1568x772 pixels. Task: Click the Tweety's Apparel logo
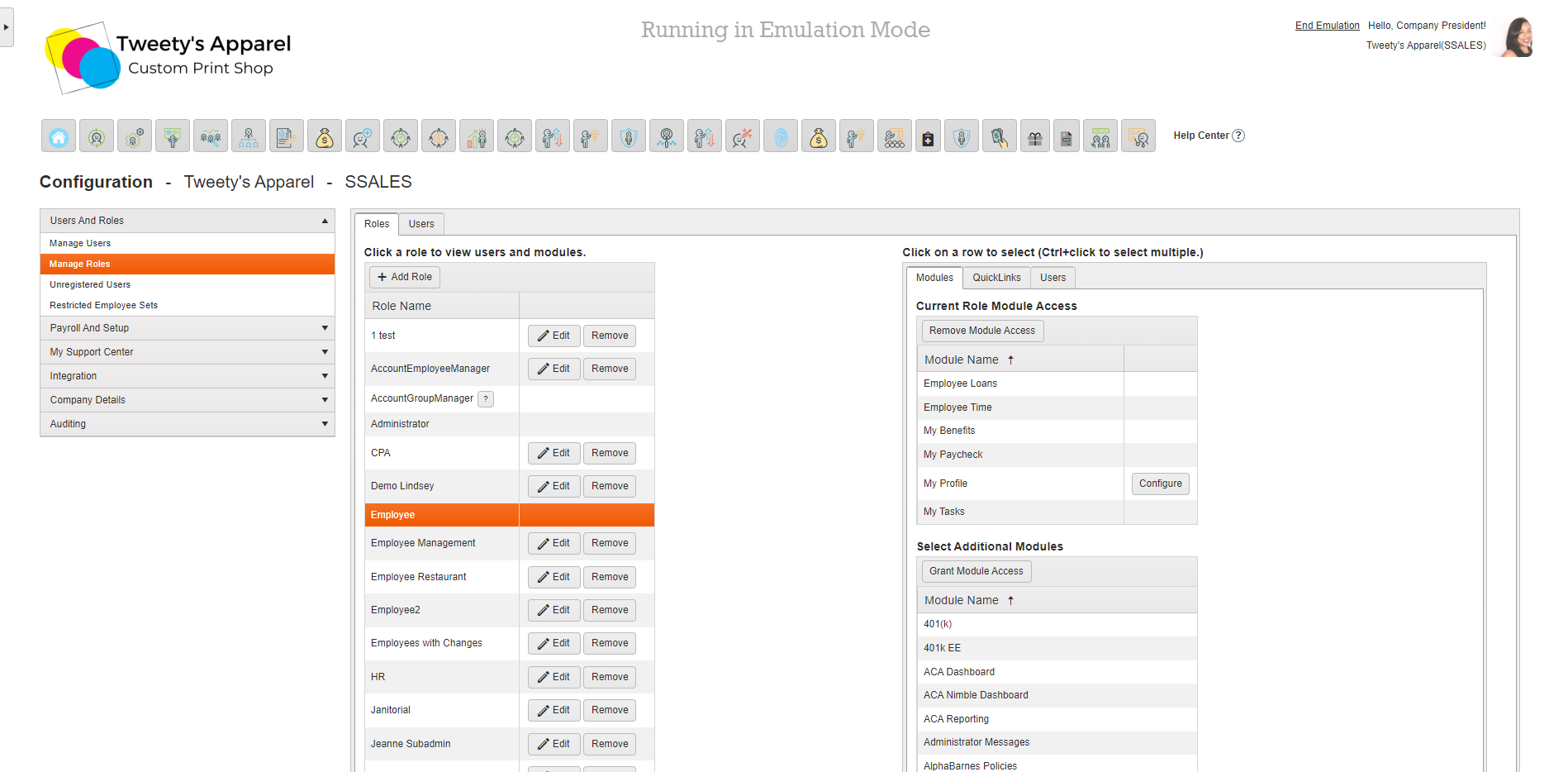169,57
